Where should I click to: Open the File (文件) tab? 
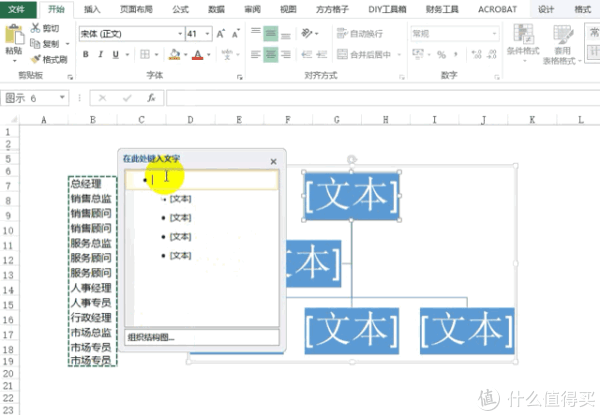(16, 9)
